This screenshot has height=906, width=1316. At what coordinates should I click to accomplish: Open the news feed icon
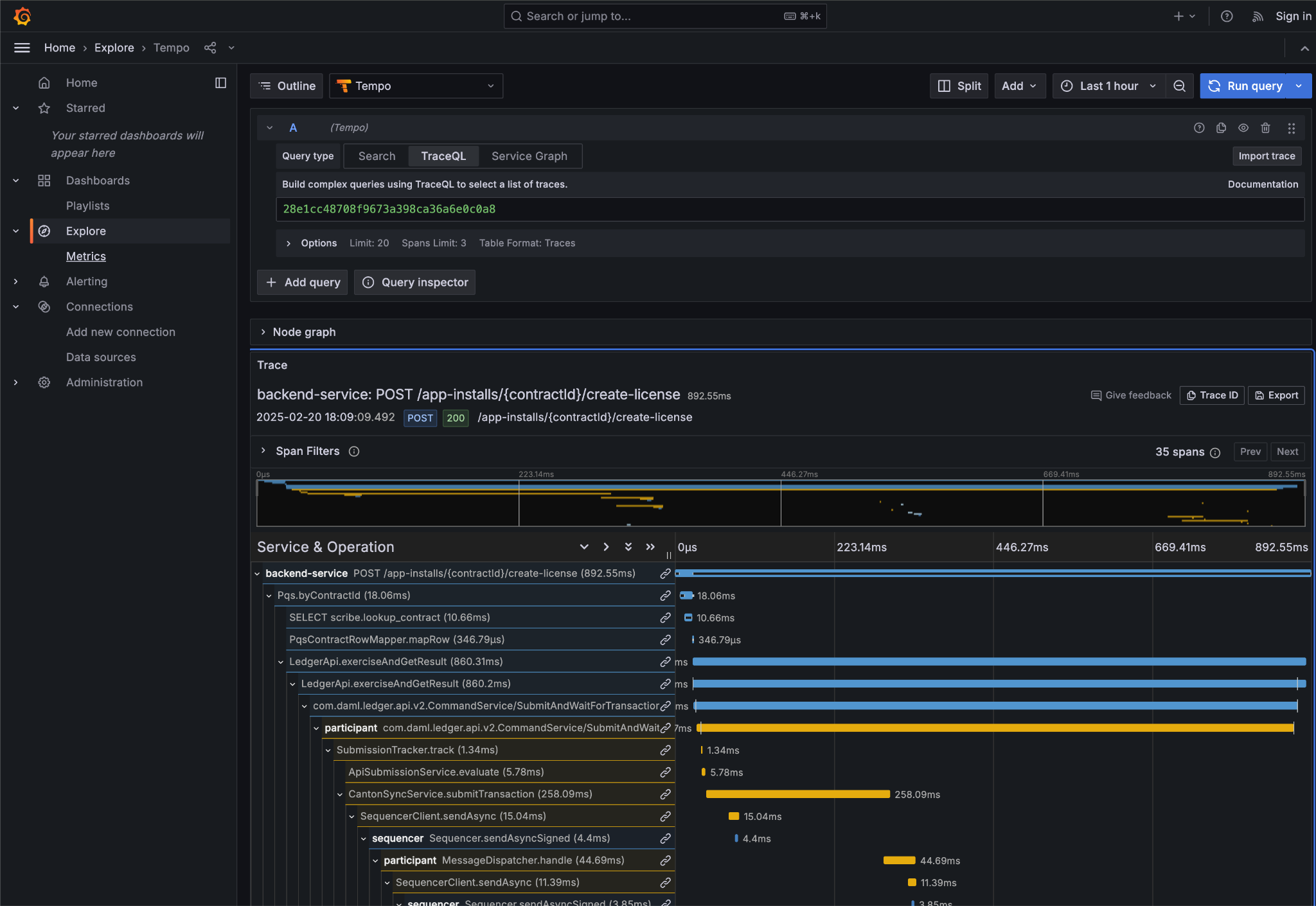[1258, 17]
